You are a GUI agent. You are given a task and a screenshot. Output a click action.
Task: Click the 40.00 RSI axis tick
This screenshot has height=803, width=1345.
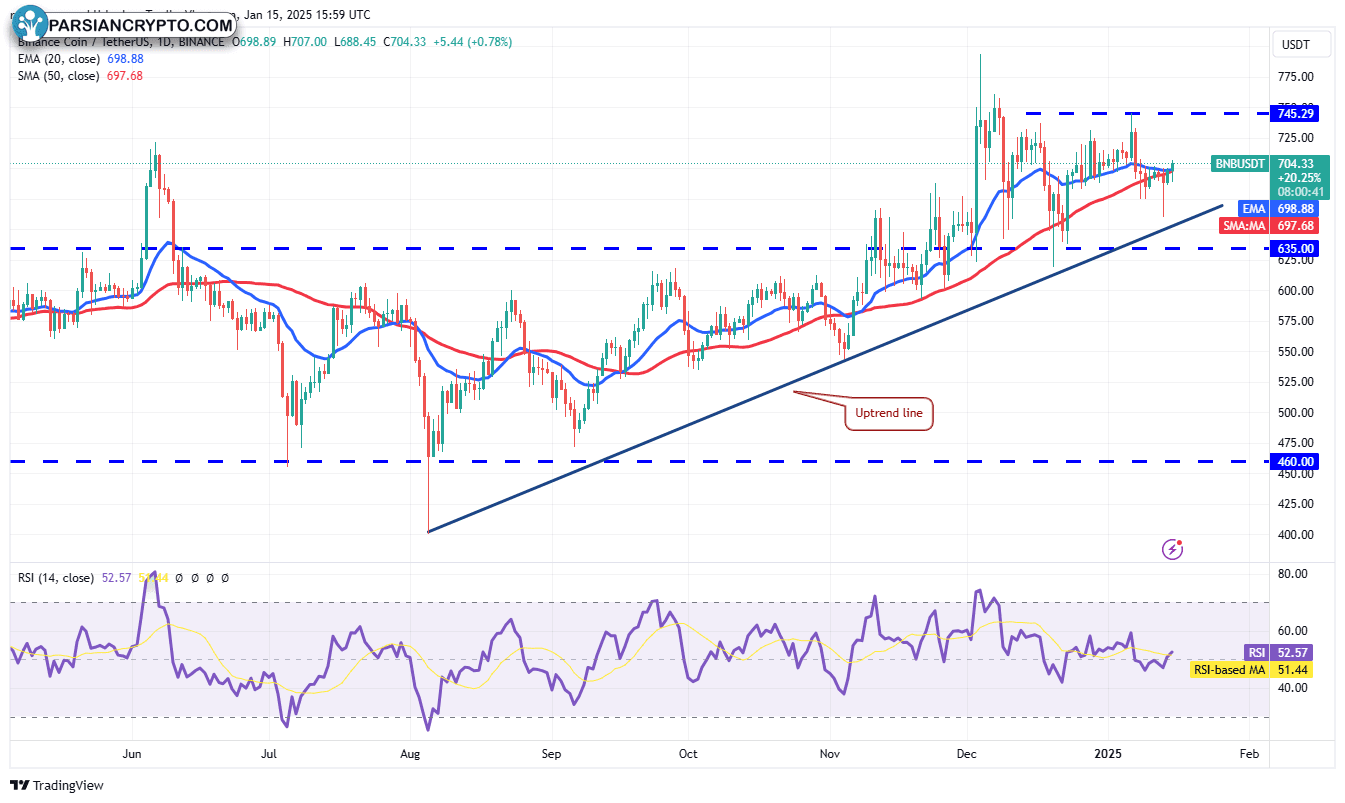click(1292, 688)
